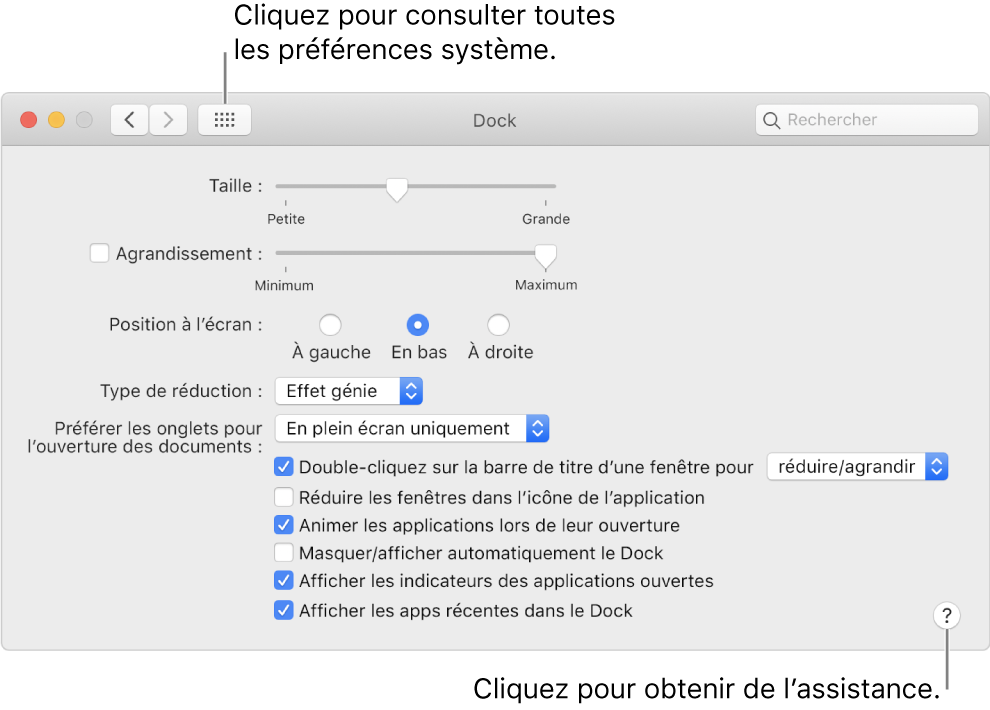Open help with the question mark button
990x710 pixels.
(946, 615)
